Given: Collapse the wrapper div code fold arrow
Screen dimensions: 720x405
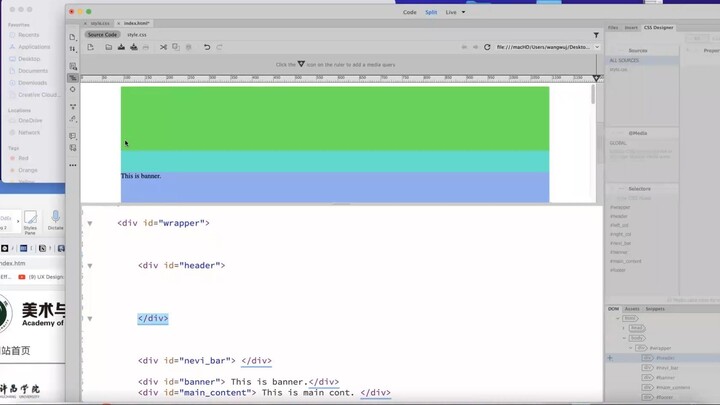Looking at the screenshot, I should 89,223.
